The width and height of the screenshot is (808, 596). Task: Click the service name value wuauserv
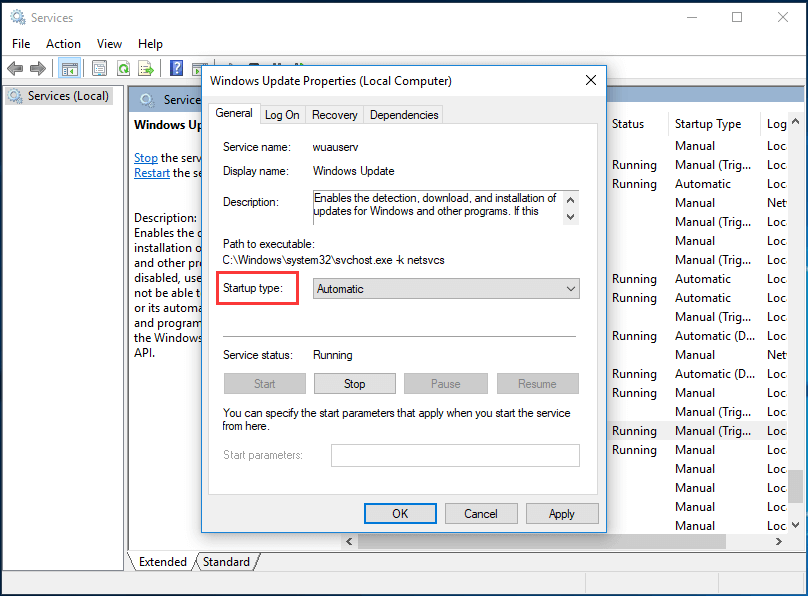(x=335, y=147)
